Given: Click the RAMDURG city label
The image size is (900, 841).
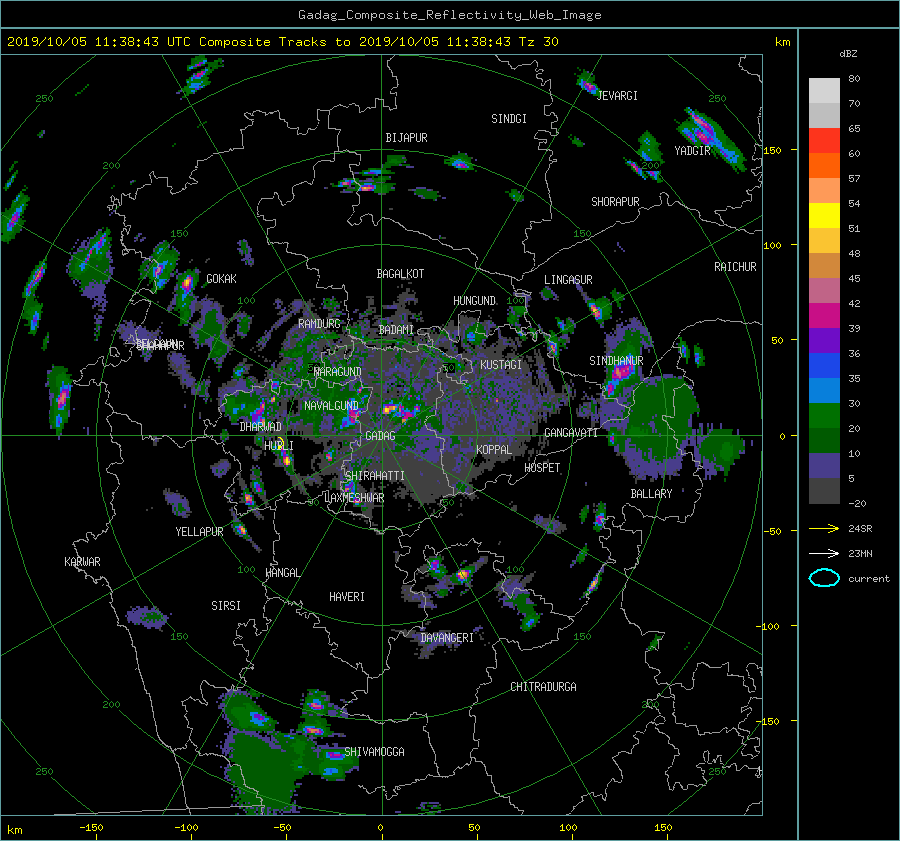Looking at the screenshot, I should point(319,324).
